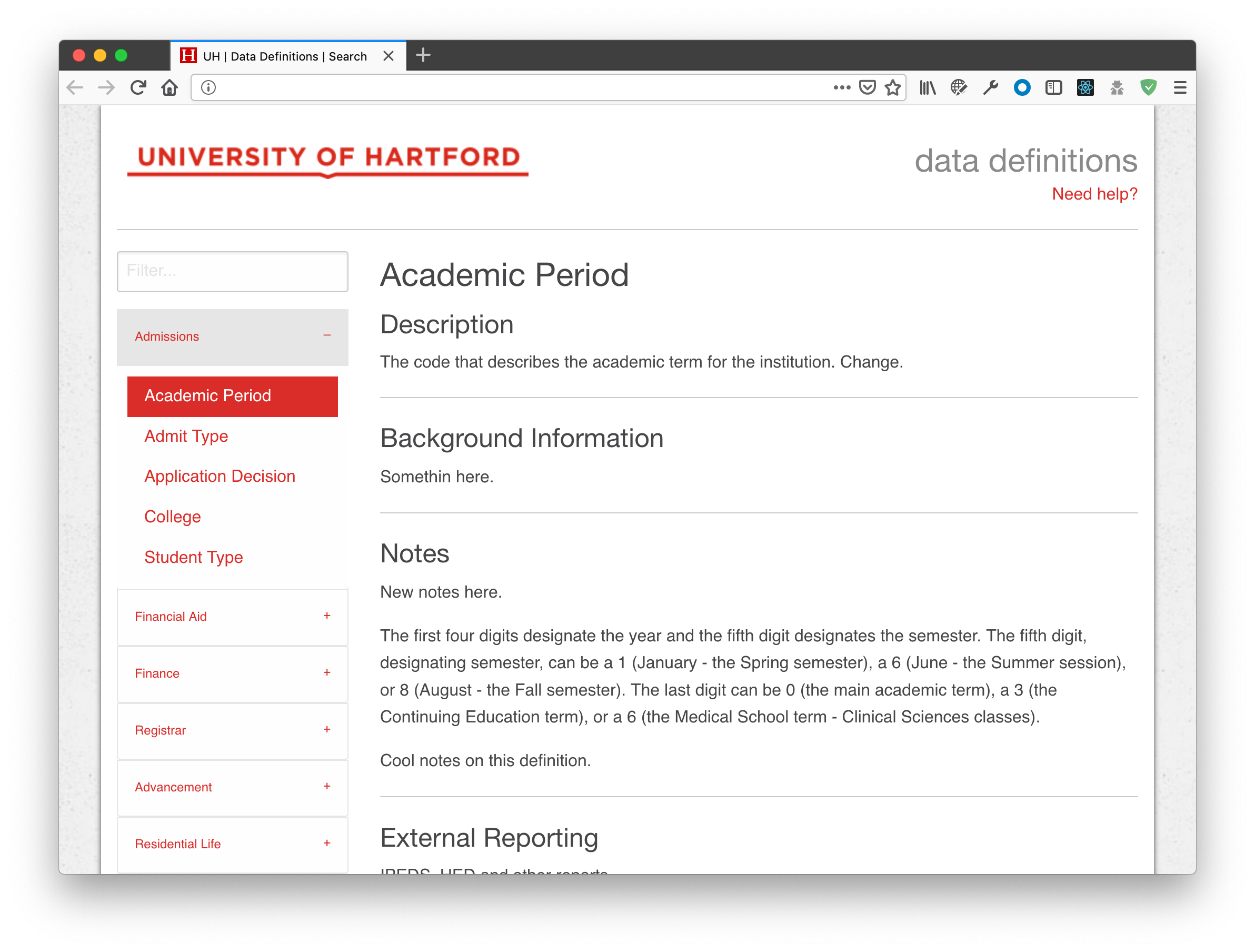Screen dimensions: 1255x952
Task: Expand the Residential Life section
Action: (233, 844)
